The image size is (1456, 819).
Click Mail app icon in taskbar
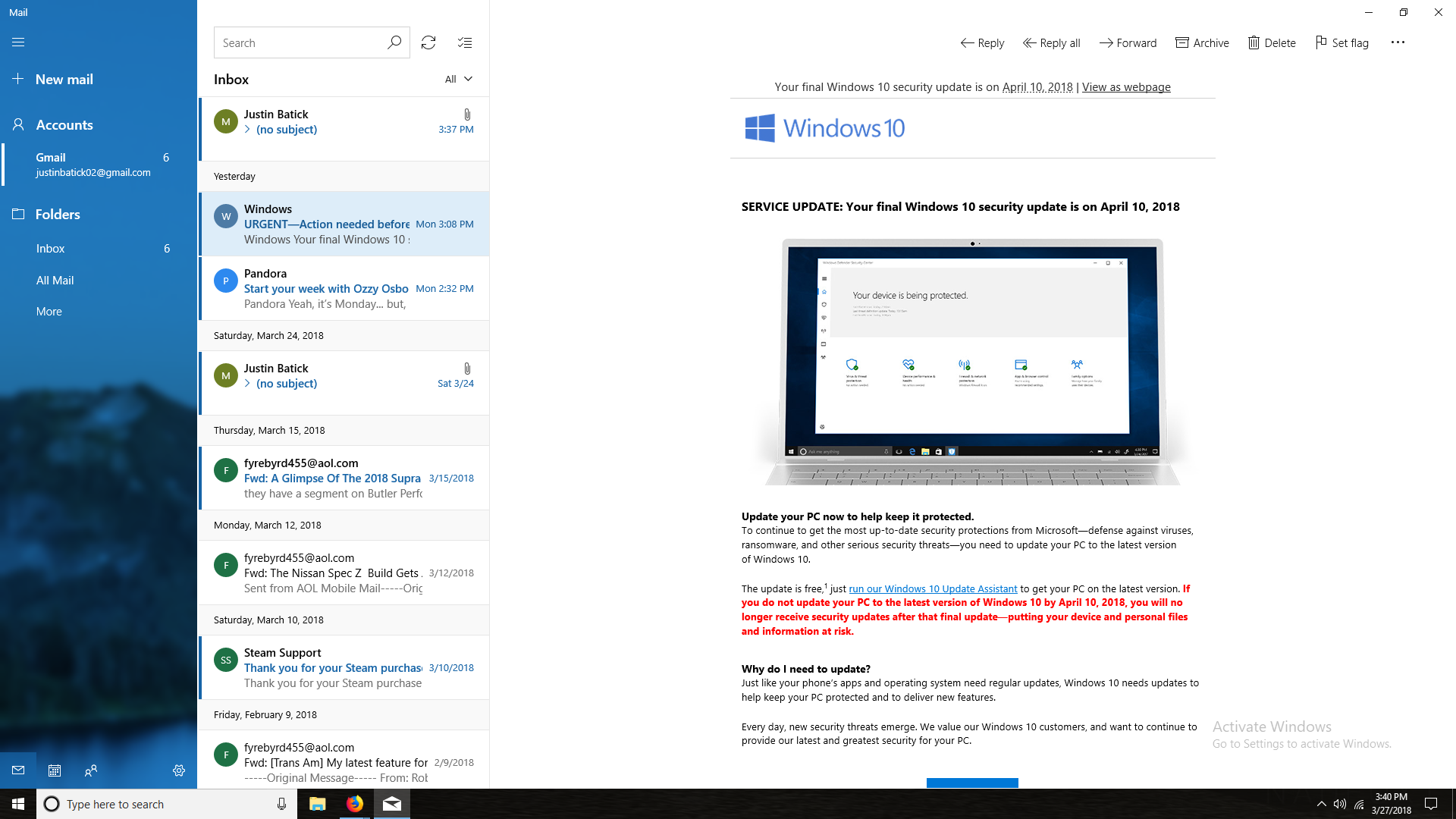coord(392,804)
